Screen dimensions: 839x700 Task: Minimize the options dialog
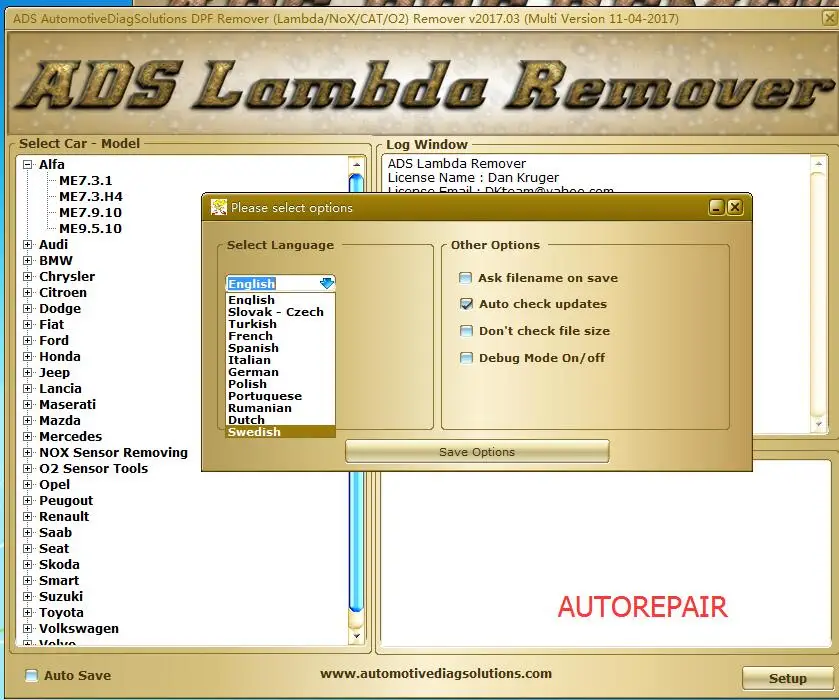pyautogui.click(x=716, y=207)
